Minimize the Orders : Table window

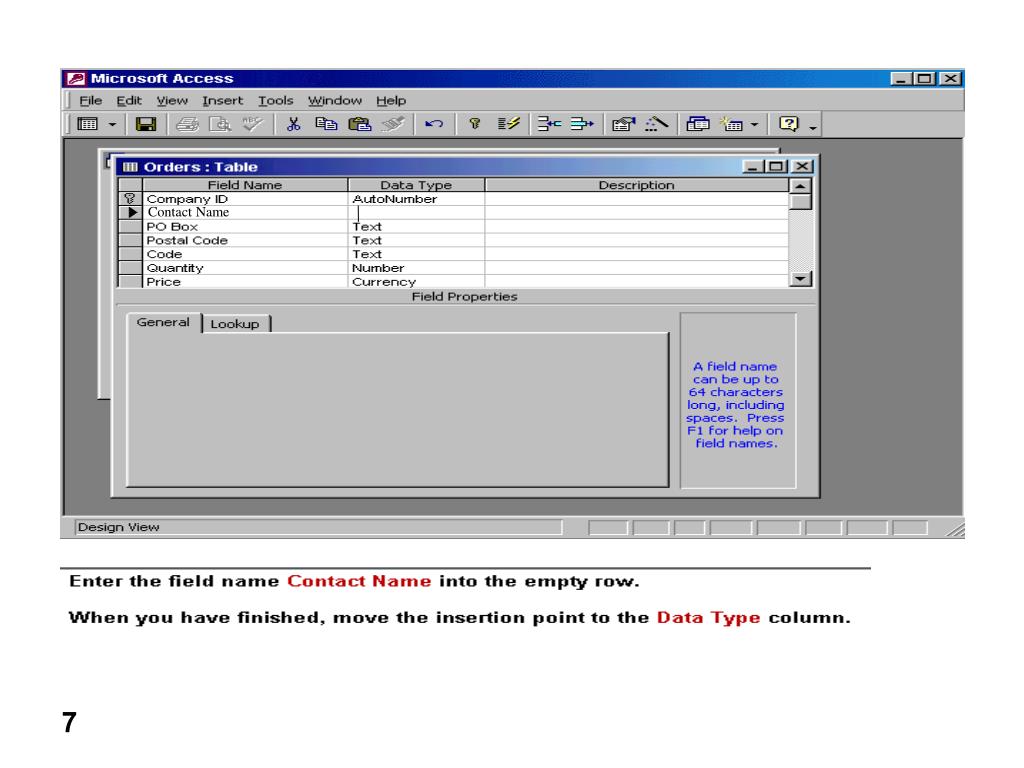754,167
